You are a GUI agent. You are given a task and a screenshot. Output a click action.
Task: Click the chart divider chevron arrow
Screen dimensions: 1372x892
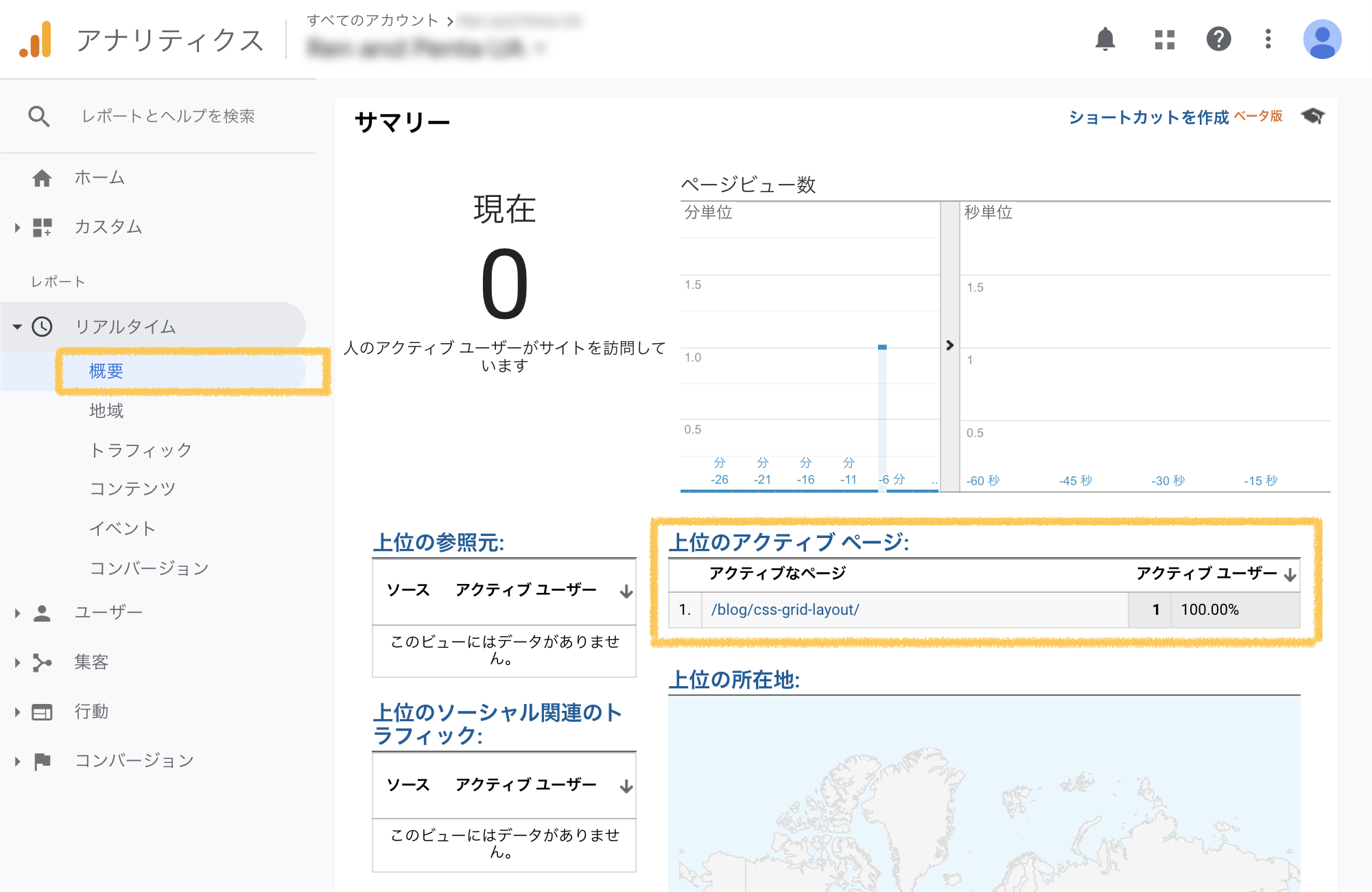click(x=949, y=345)
